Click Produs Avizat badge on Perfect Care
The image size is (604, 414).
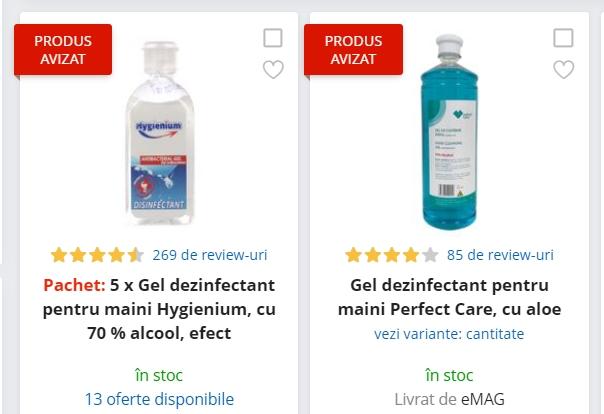point(353,49)
